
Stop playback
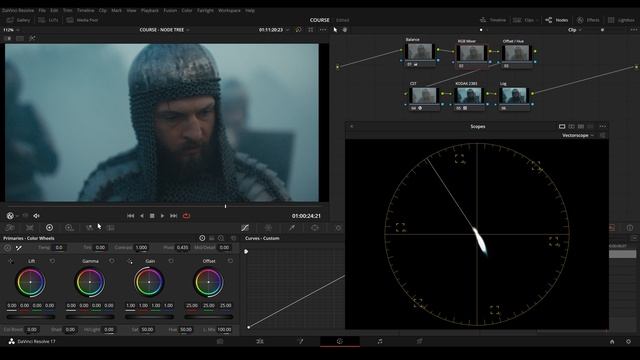point(152,216)
